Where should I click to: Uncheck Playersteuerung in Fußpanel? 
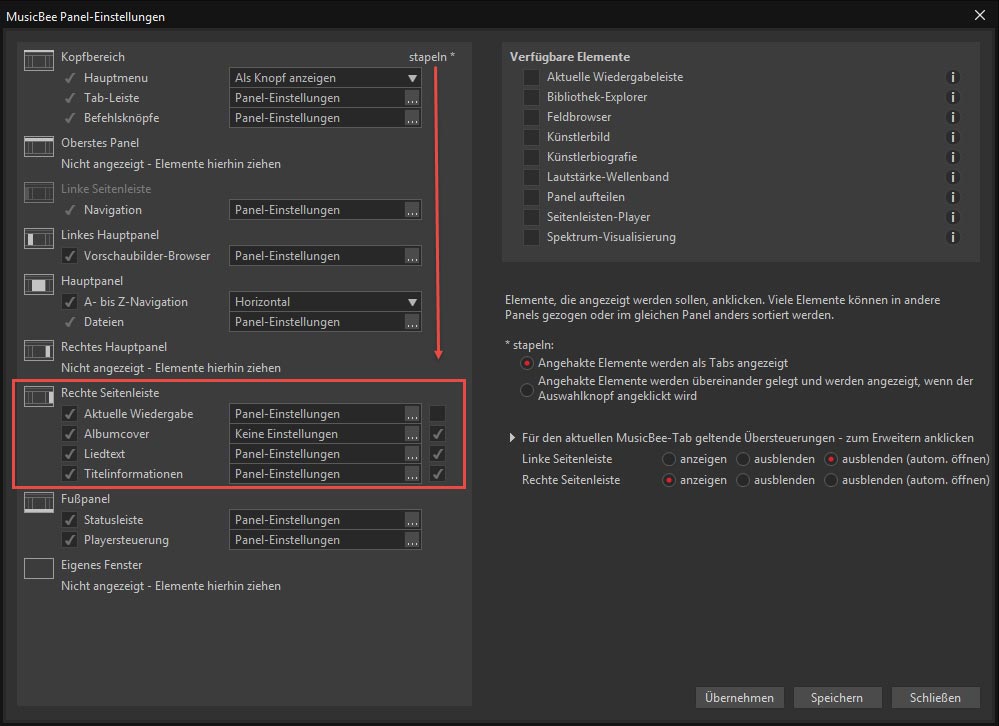tap(69, 540)
